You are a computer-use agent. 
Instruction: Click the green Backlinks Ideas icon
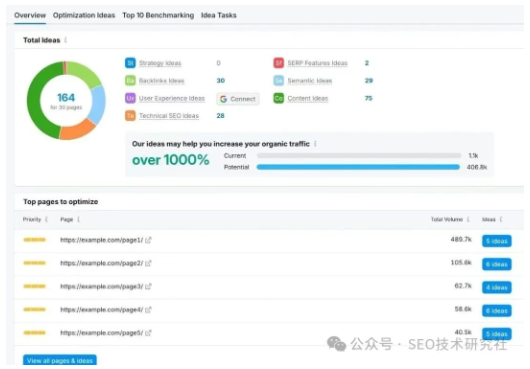tap(130, 80)
